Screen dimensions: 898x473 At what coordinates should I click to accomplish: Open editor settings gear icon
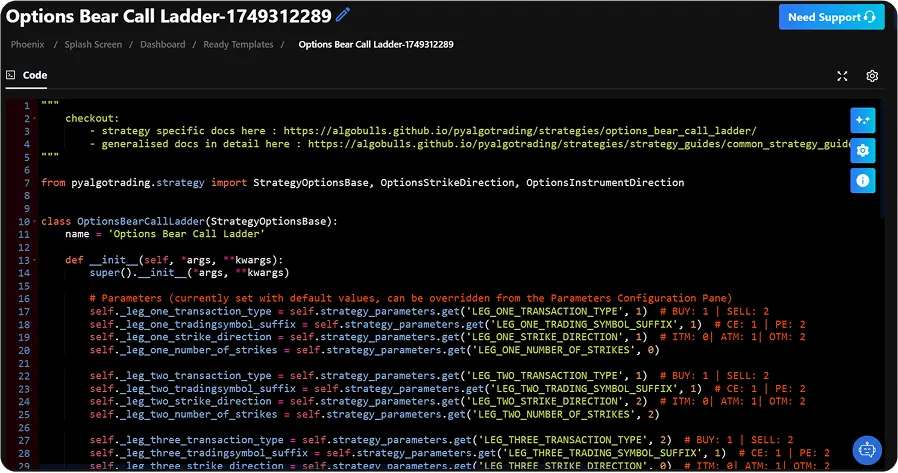click(872, 76)
